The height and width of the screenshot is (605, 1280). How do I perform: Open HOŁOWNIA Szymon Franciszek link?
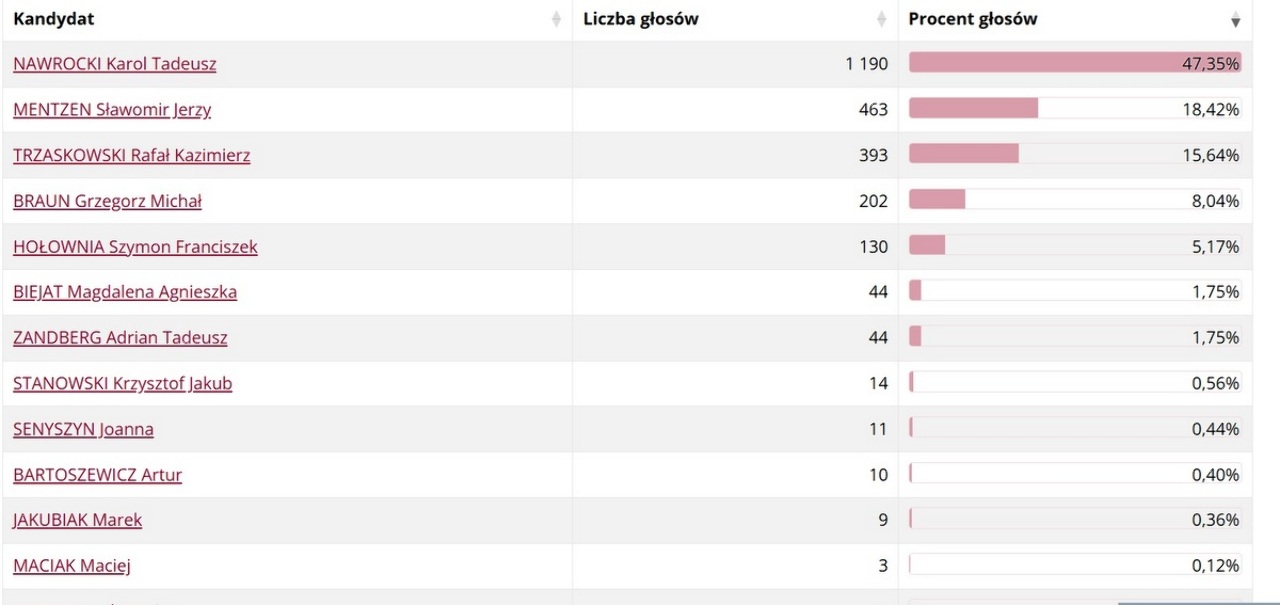pos(135,247)
